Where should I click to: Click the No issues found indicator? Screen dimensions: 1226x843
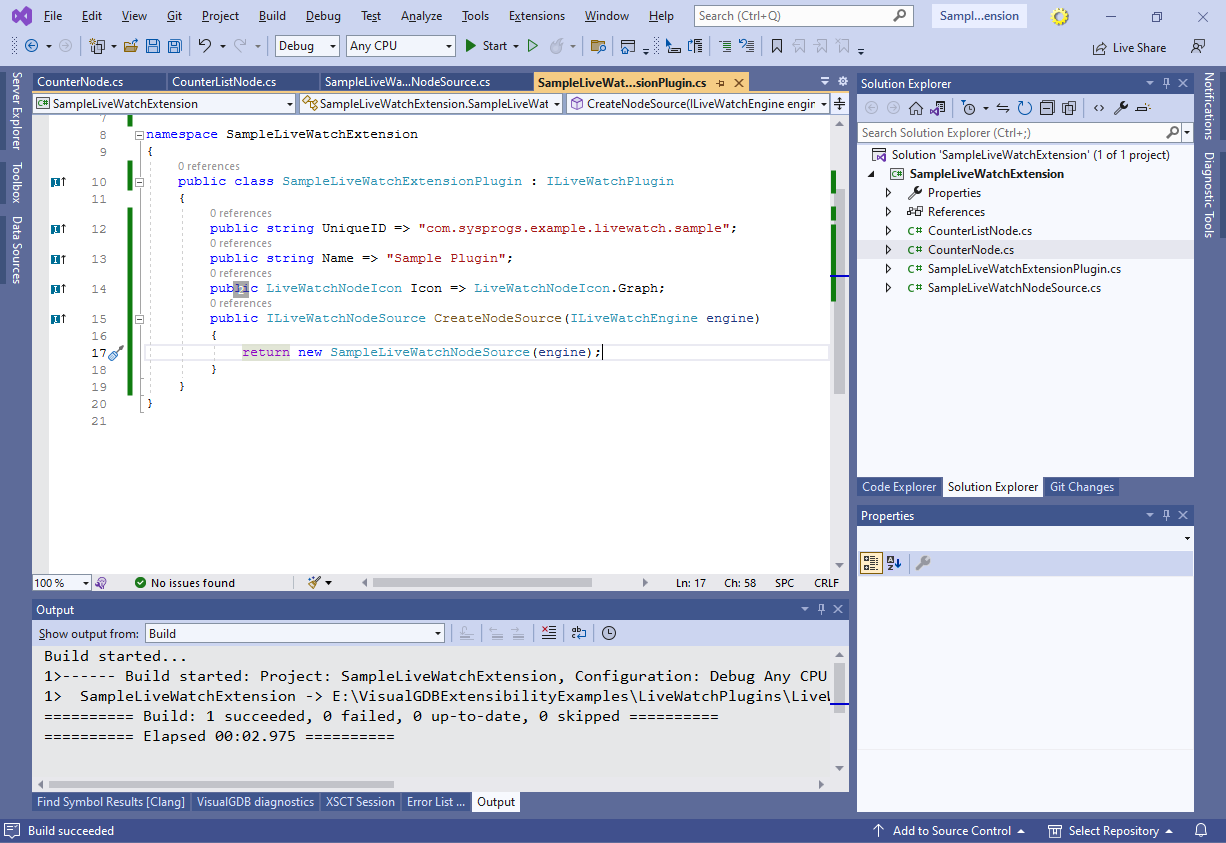[x=185, y=583]
